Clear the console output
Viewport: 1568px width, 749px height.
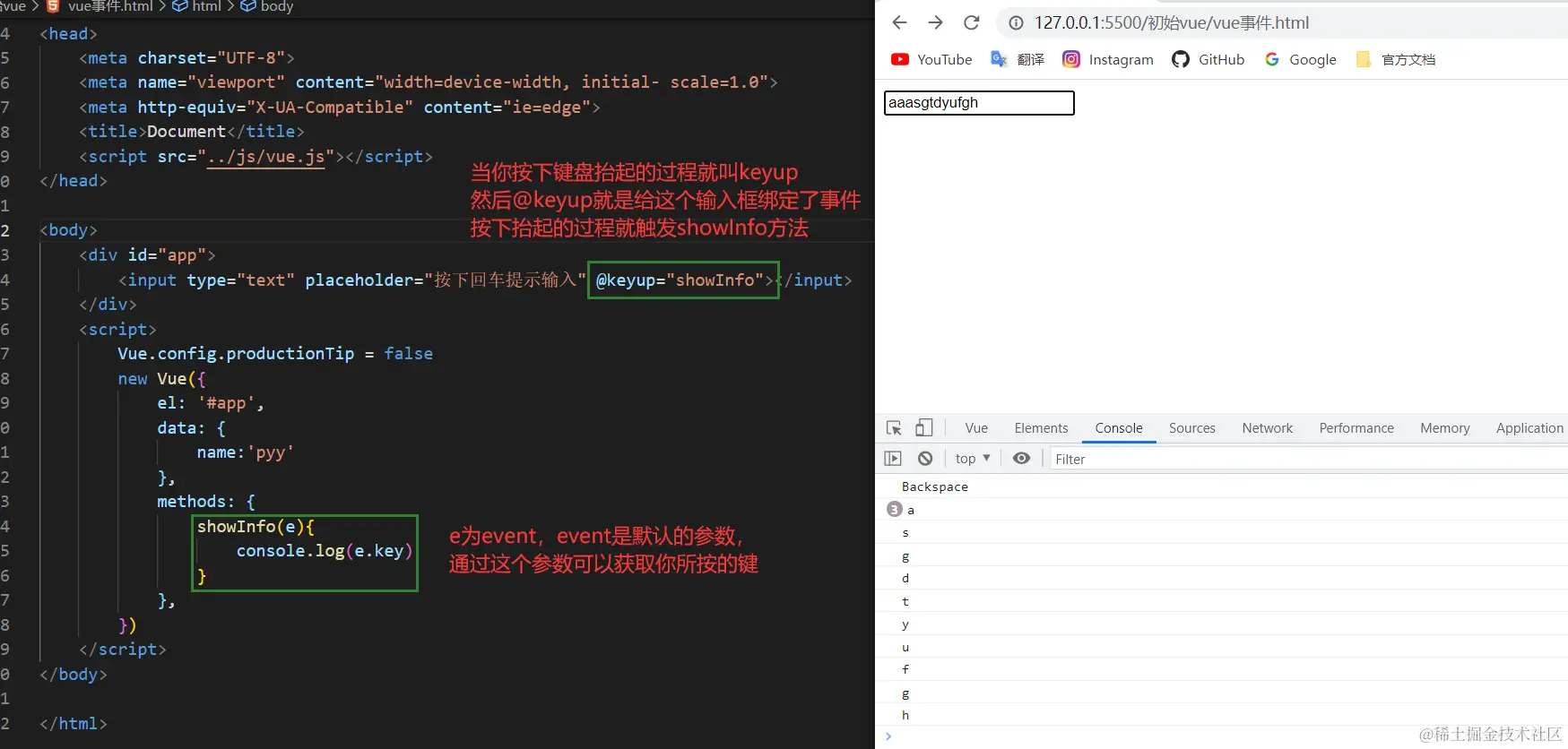pos(925,459)
